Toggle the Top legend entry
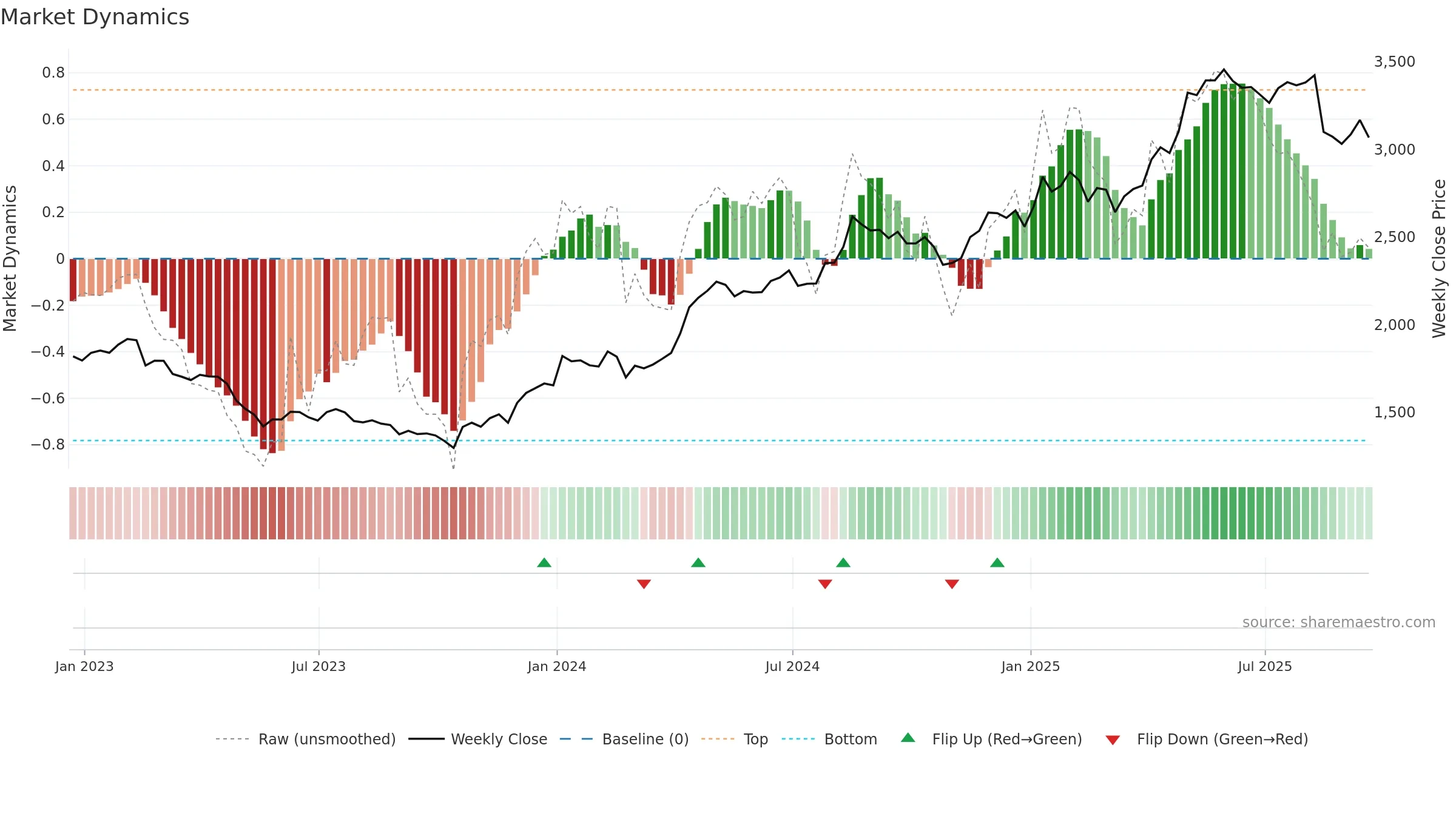The image size is (1456, 819). [734, 739]
